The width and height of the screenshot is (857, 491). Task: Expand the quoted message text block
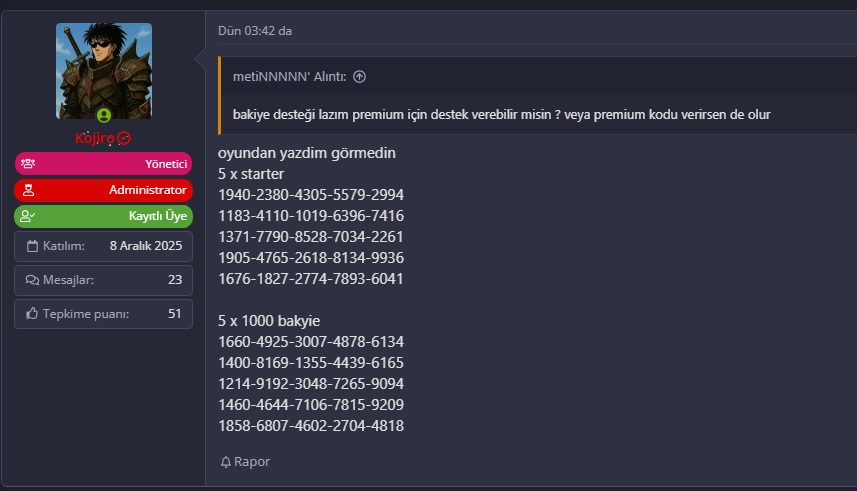click(x=501, y=114)
